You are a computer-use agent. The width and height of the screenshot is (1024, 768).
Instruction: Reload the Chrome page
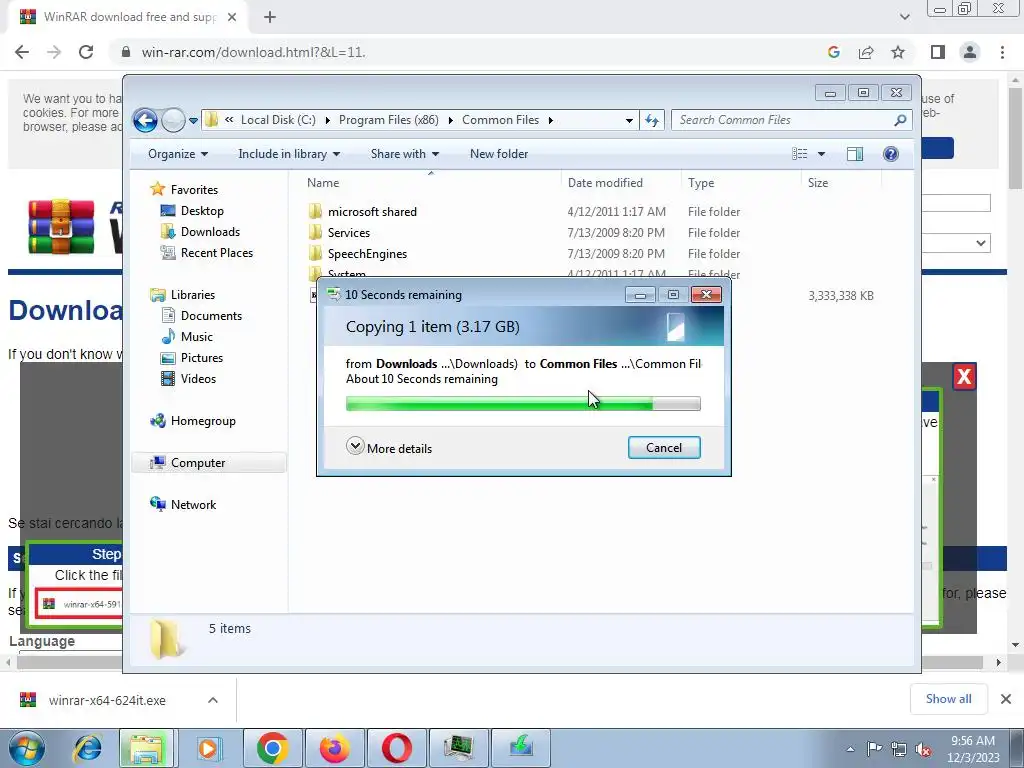pos(86,52)
